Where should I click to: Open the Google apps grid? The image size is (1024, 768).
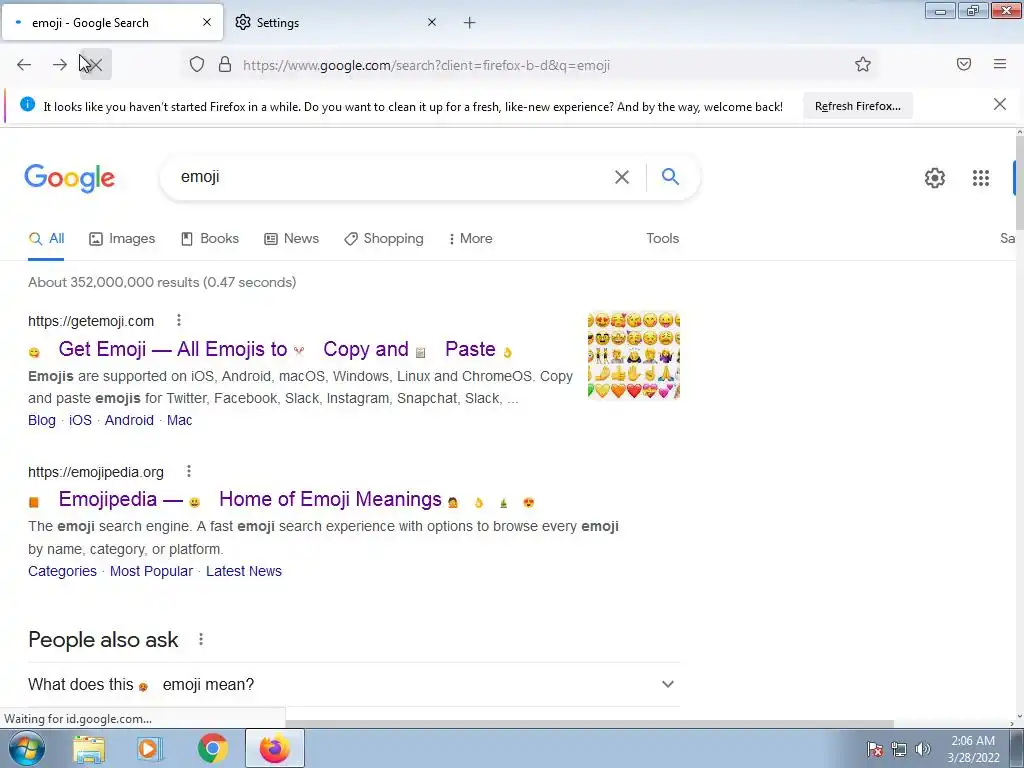[980, 178]
